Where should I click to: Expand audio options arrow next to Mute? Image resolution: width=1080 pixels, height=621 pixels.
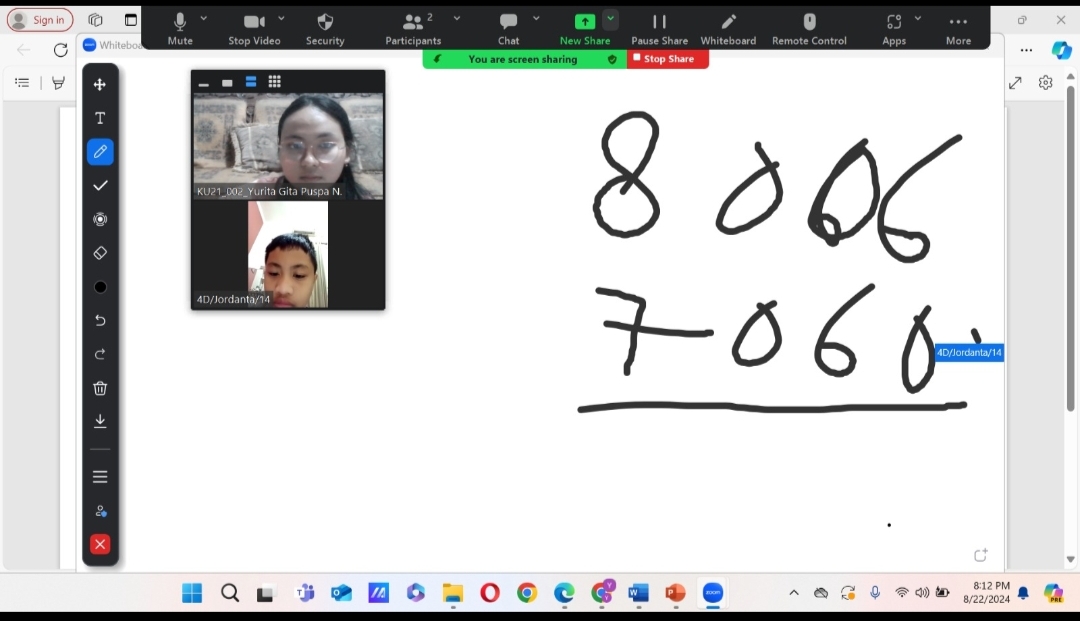203,19
